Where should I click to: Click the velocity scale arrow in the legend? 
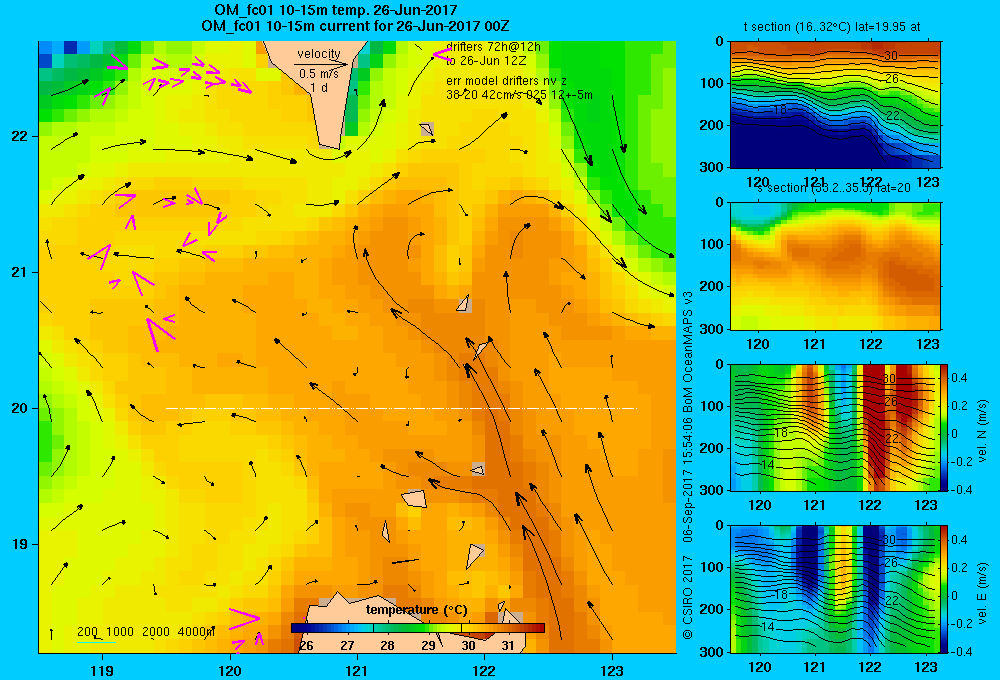pos(321,64)
